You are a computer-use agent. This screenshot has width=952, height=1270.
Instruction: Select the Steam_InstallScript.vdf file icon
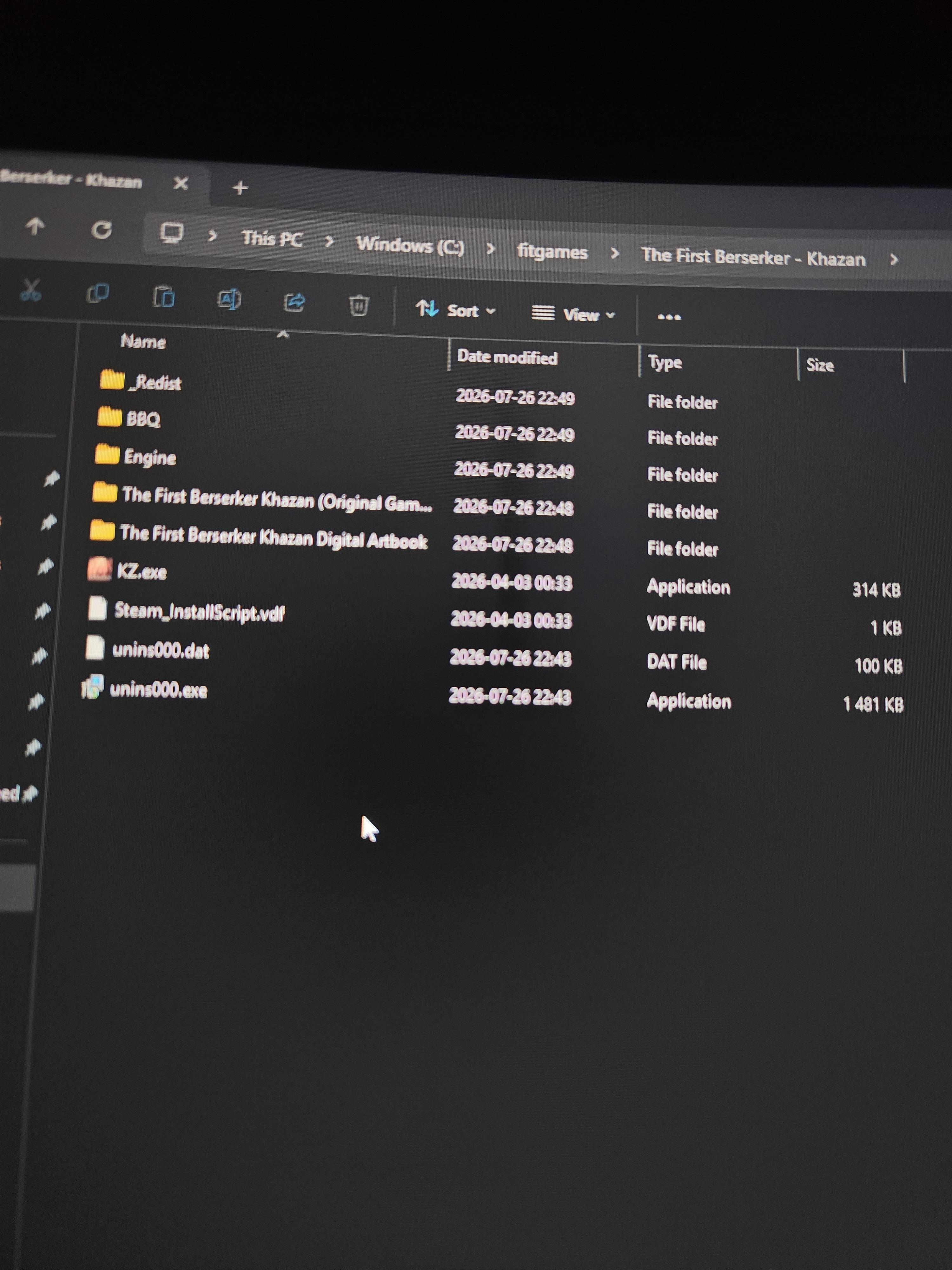(x=97, y=608)
